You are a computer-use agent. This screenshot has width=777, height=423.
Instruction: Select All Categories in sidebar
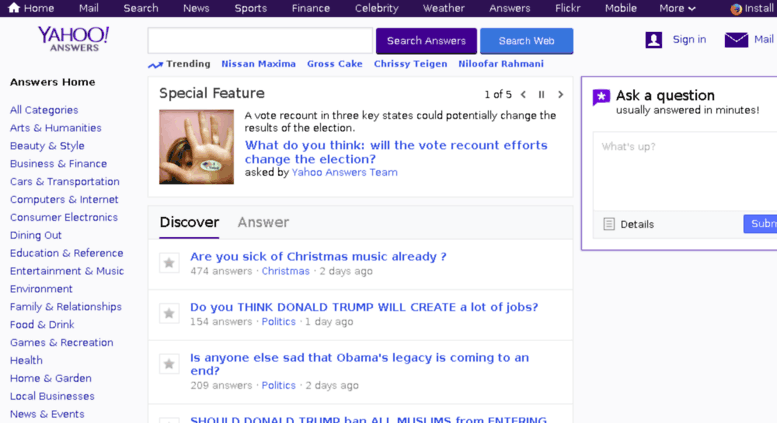tap(44, 110)
